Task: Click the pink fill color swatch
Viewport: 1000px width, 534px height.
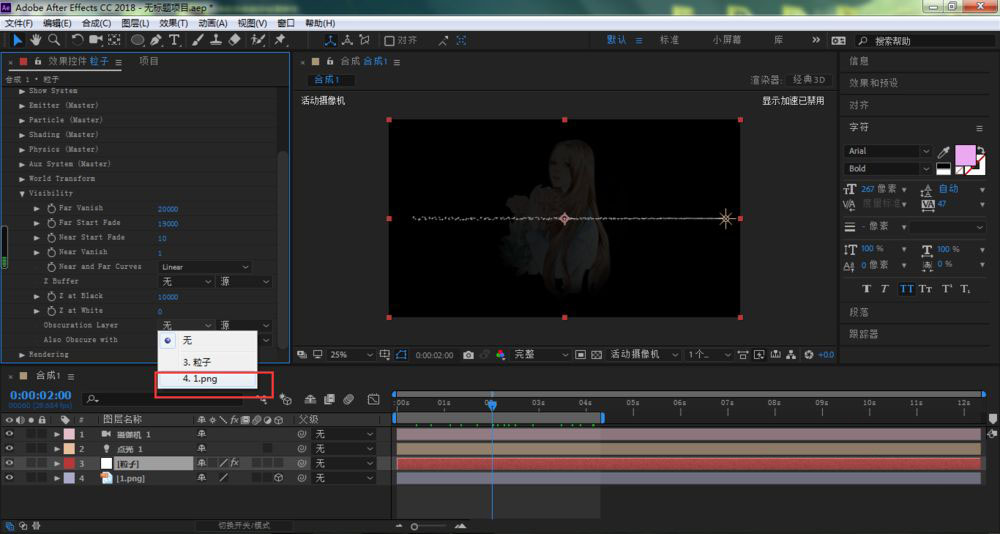Action: click(x=965, y=156)
